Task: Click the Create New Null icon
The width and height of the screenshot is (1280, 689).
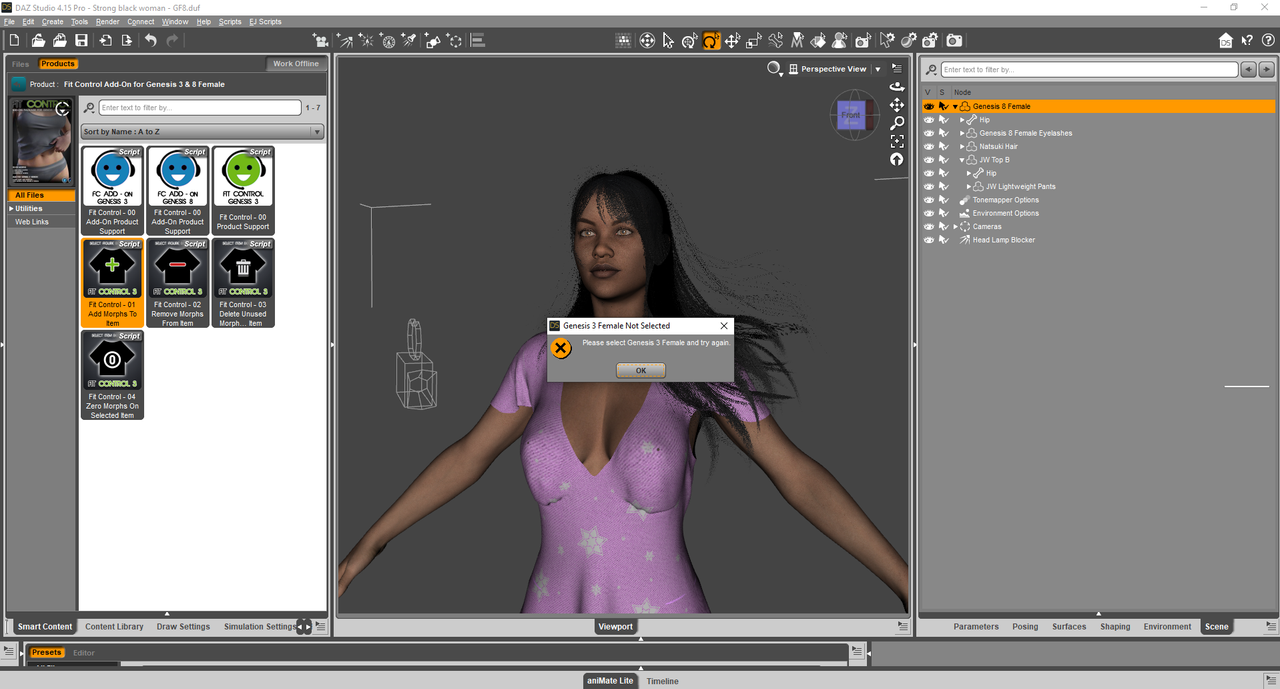Action: click(x=456, y=40)
